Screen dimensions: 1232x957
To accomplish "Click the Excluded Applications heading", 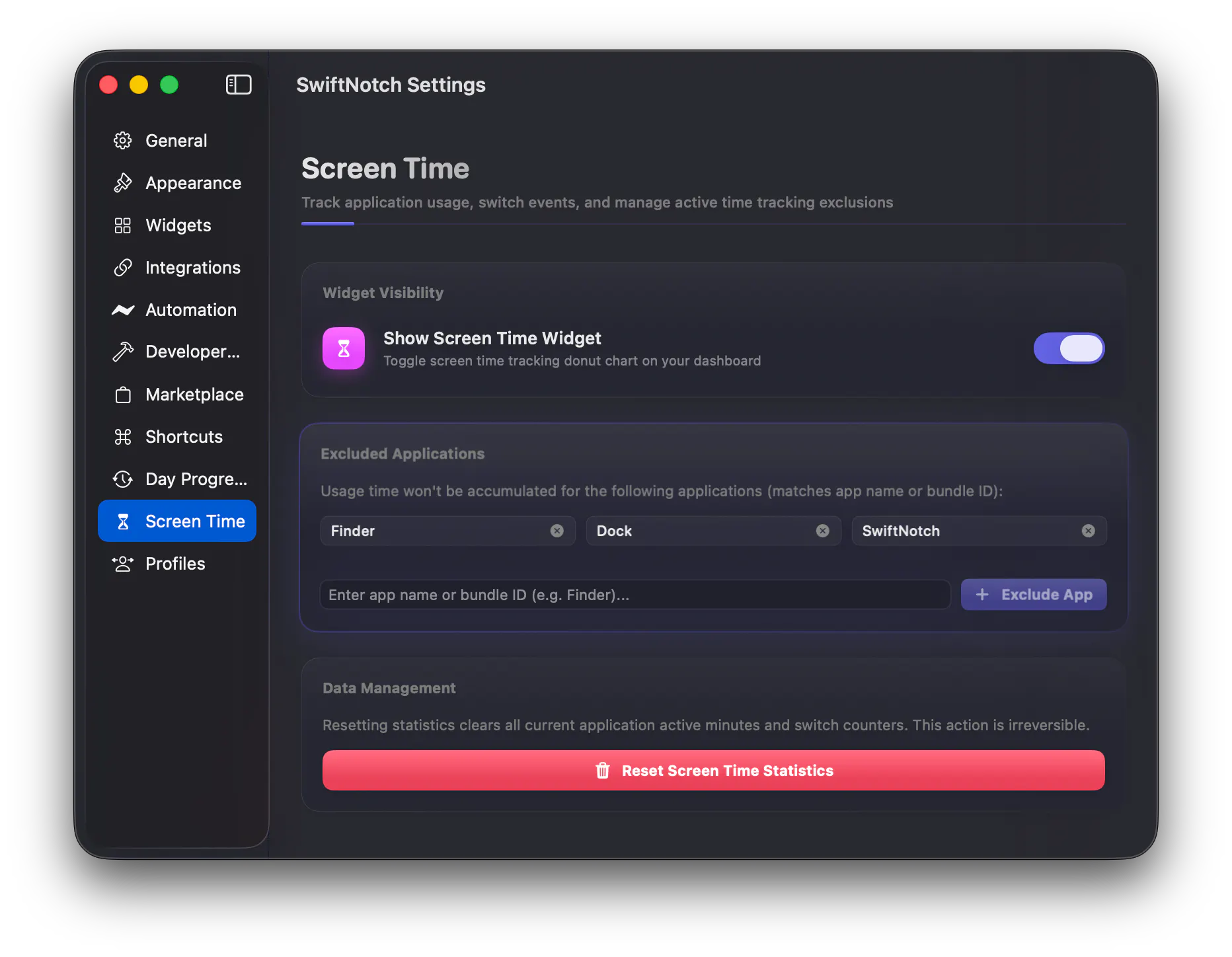I will [403, 454].
